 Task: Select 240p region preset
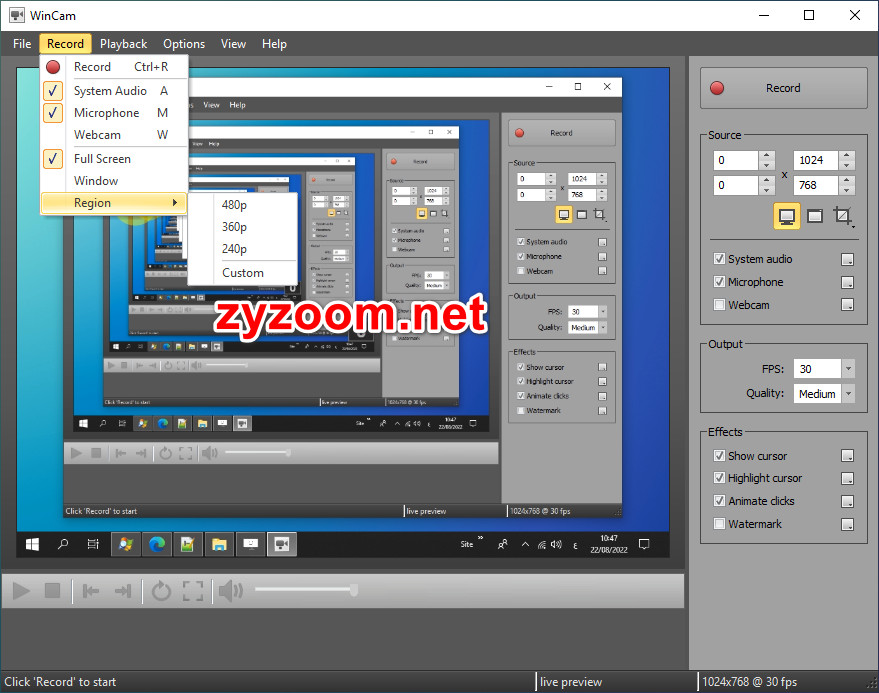coord(242,248)
